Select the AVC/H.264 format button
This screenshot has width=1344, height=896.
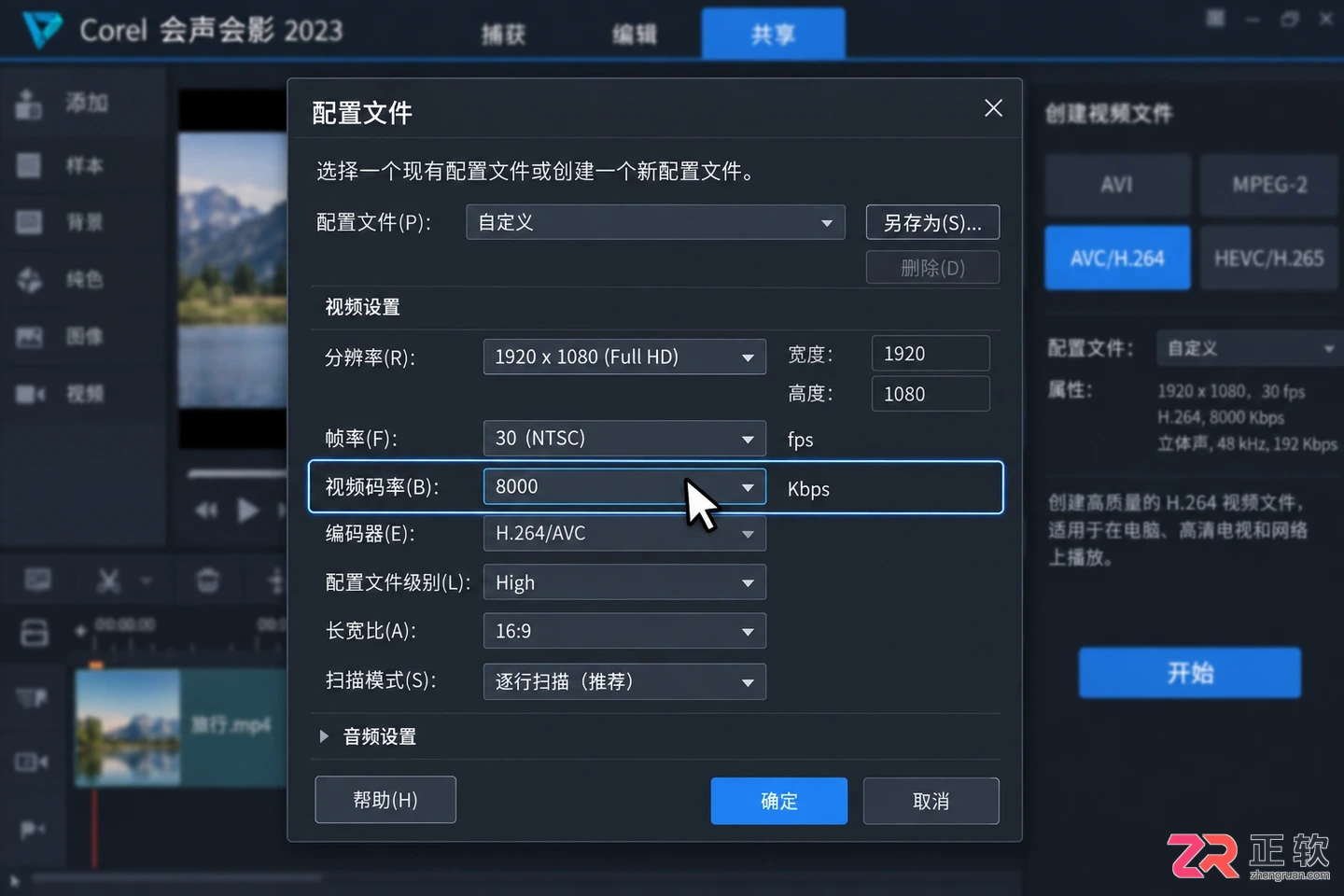[x=1117, y=258]
